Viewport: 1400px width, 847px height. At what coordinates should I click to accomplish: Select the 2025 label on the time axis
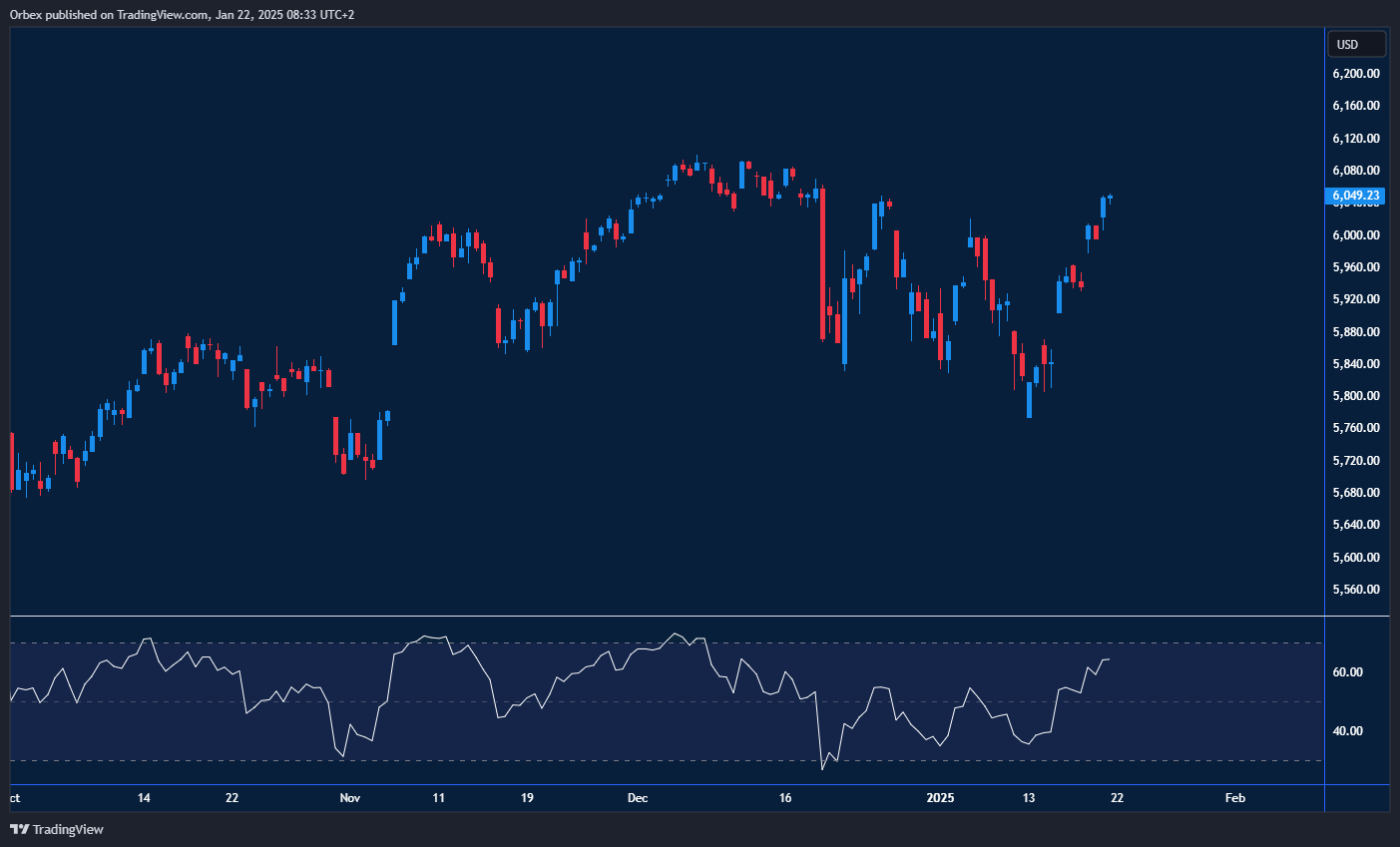[x=942, y=798]
